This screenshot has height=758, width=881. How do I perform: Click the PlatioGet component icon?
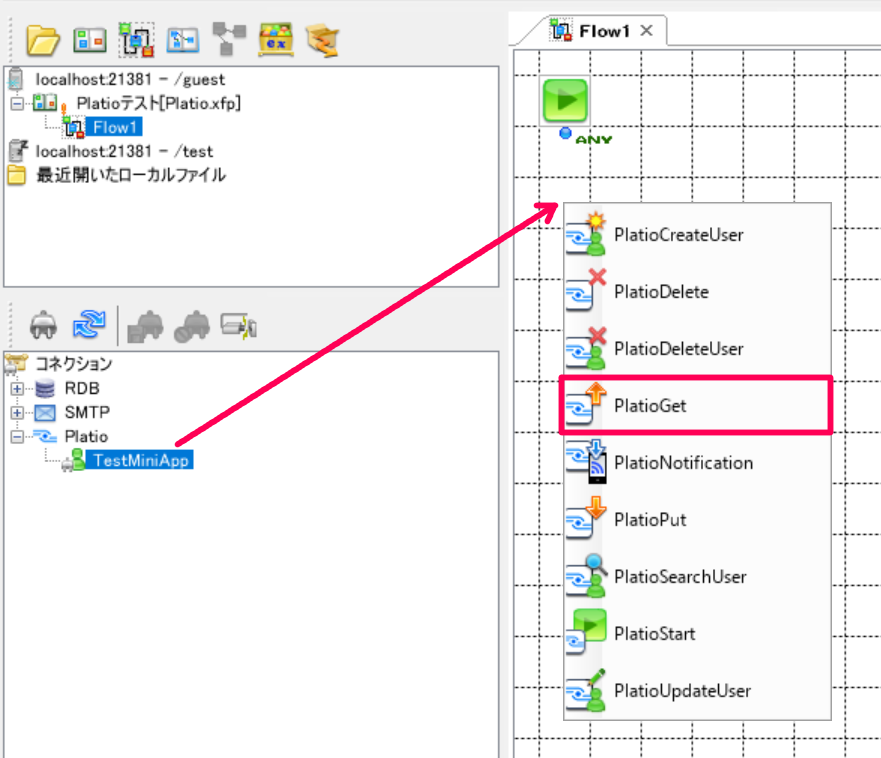585,405
